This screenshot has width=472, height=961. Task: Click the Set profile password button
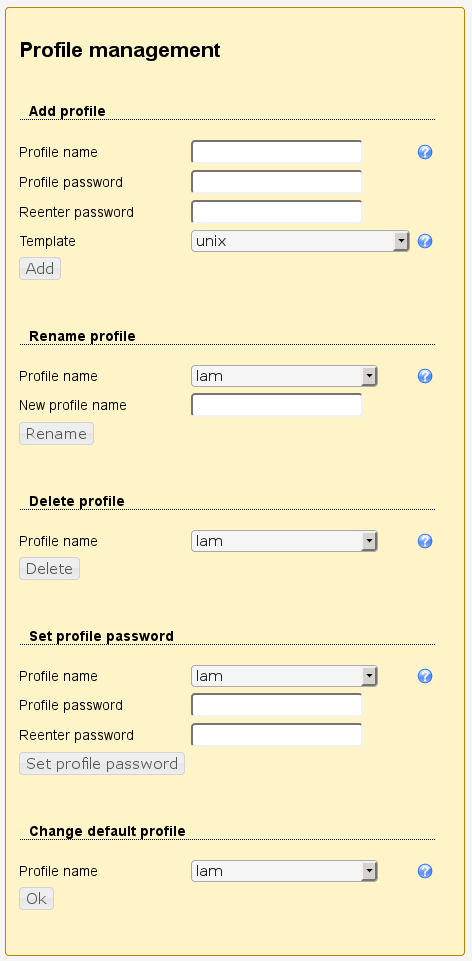[x=102, y=764]
